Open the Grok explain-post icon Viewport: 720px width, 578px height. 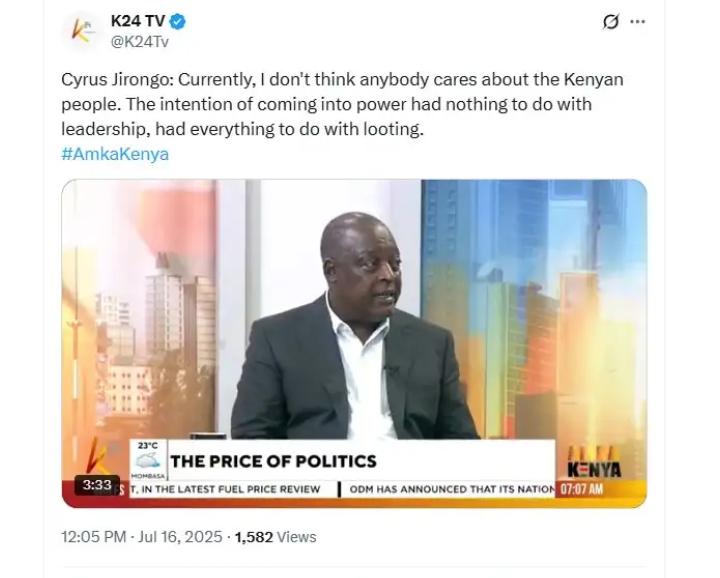[x=610, y=22]
